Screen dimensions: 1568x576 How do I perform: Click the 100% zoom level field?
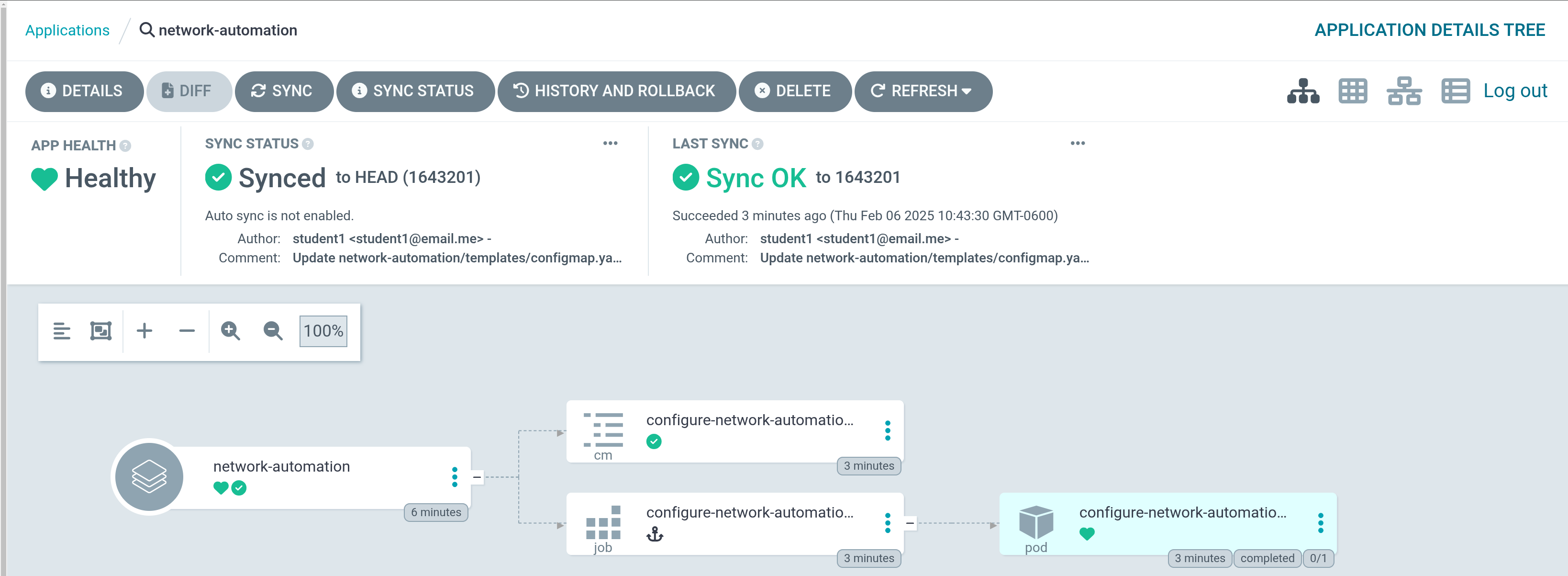point(323,331)
